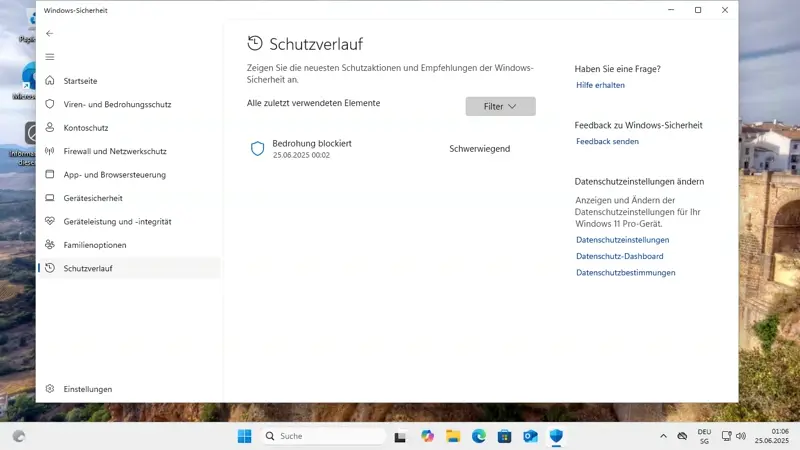Click Windows Security shield in taskbar

[556, 436]
